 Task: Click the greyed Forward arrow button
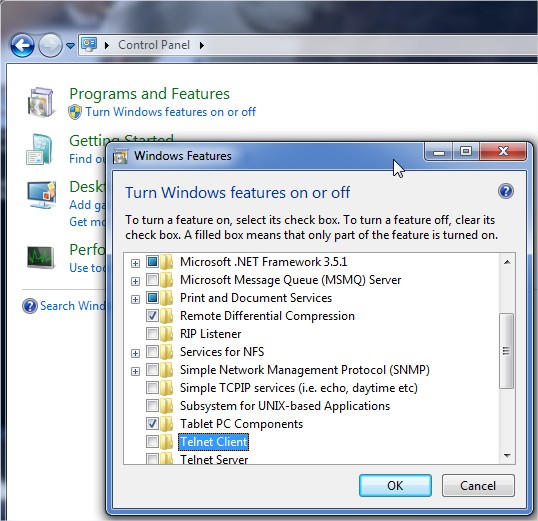tap(50, 45)
